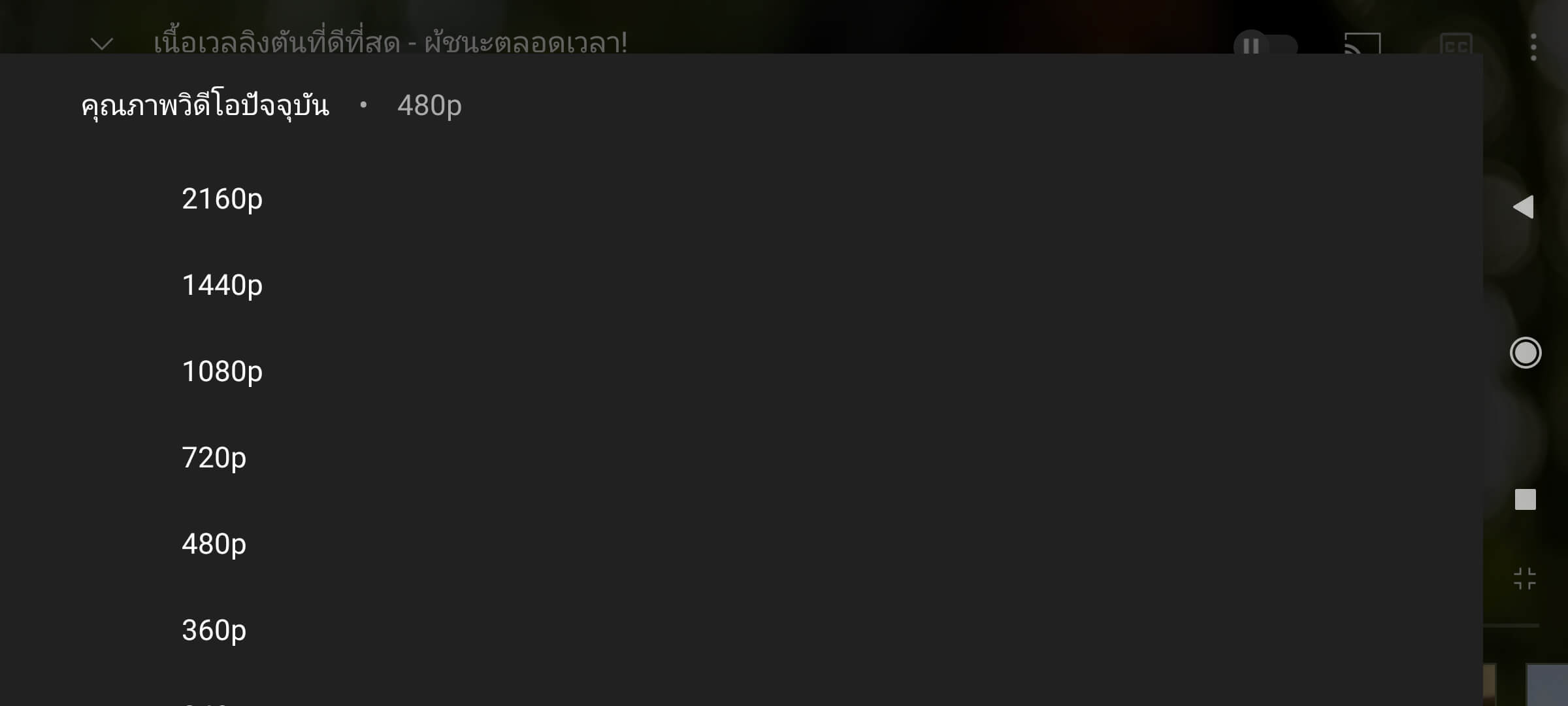Collapse the video player with the chevron
The height and width of the screenshot is (706, 1568).
point(102,44)
